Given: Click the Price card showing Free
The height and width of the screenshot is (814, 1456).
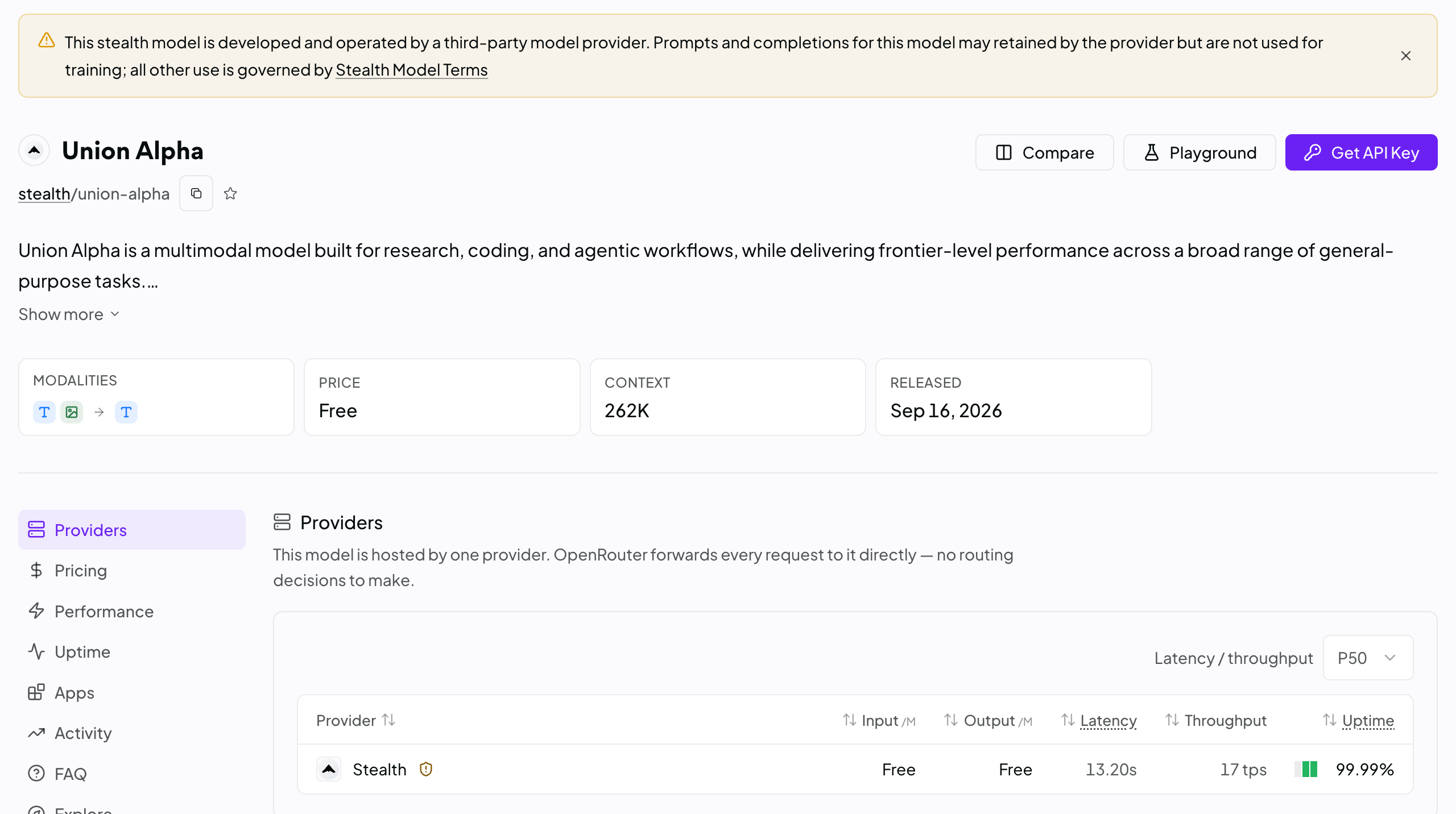Looking at the screenshot, I should coord(442,397).
